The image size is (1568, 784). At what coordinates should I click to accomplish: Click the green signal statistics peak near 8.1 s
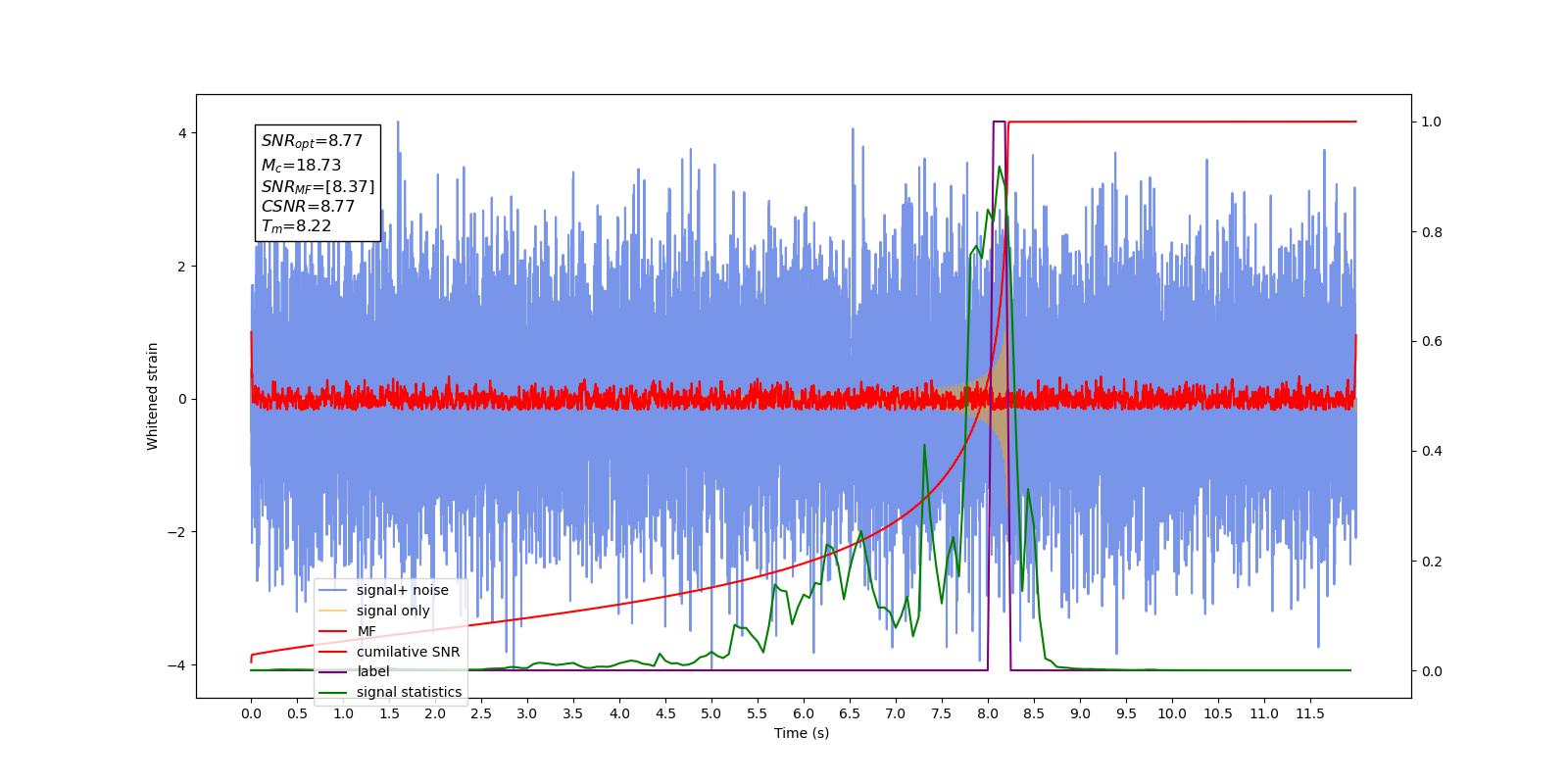coord(999,168)
